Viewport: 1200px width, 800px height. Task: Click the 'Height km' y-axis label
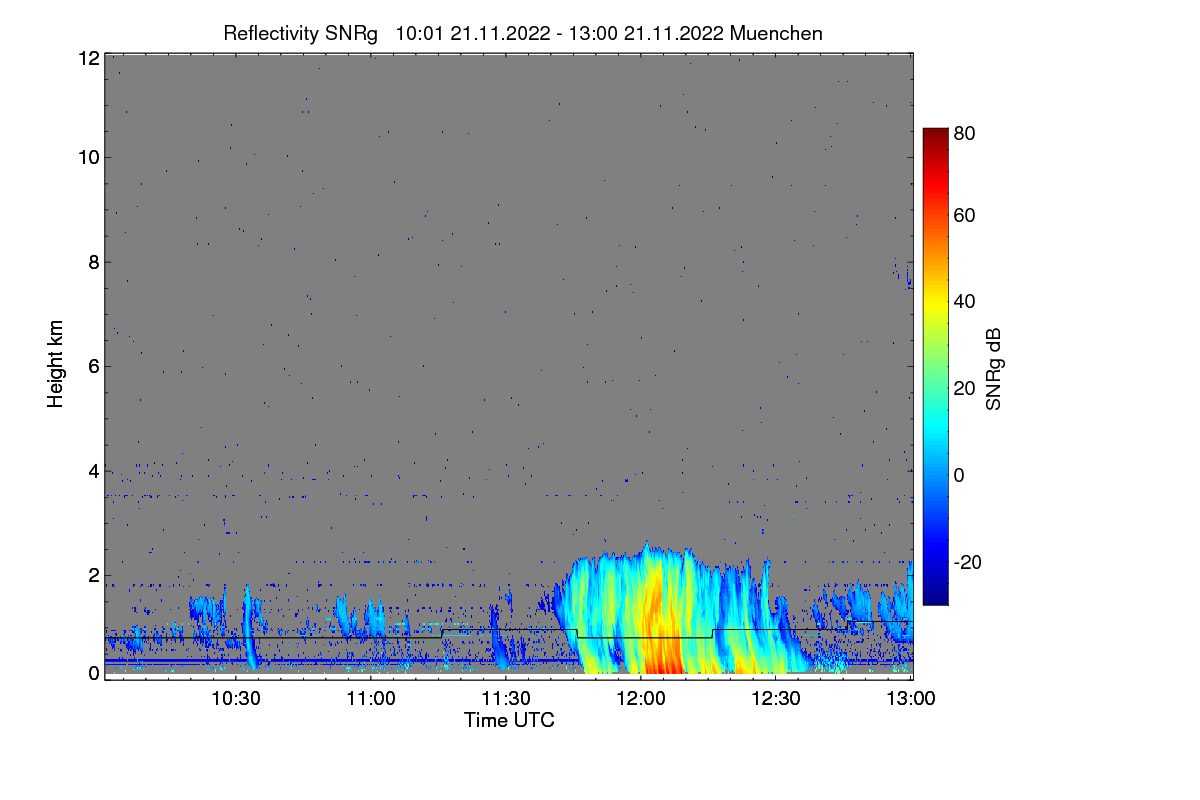click(x=55, y=365)
